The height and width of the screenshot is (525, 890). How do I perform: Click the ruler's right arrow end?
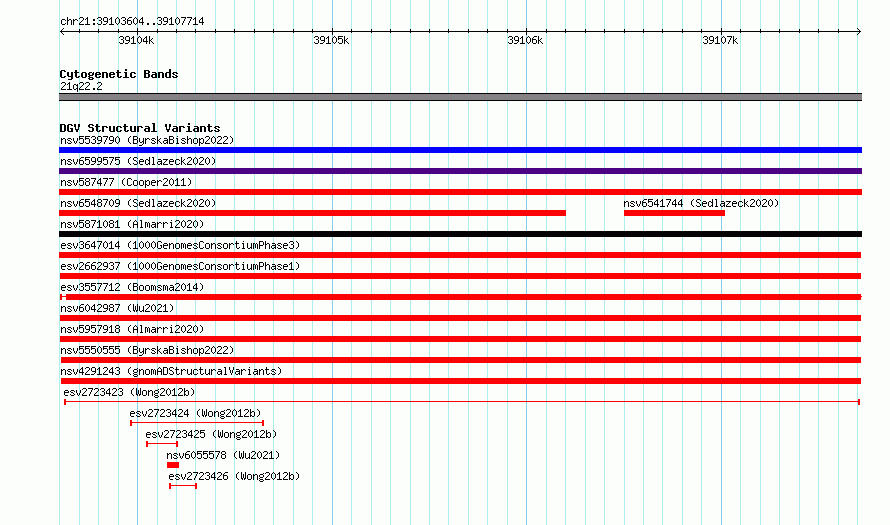pyautogui.click(x=859, y=32)
